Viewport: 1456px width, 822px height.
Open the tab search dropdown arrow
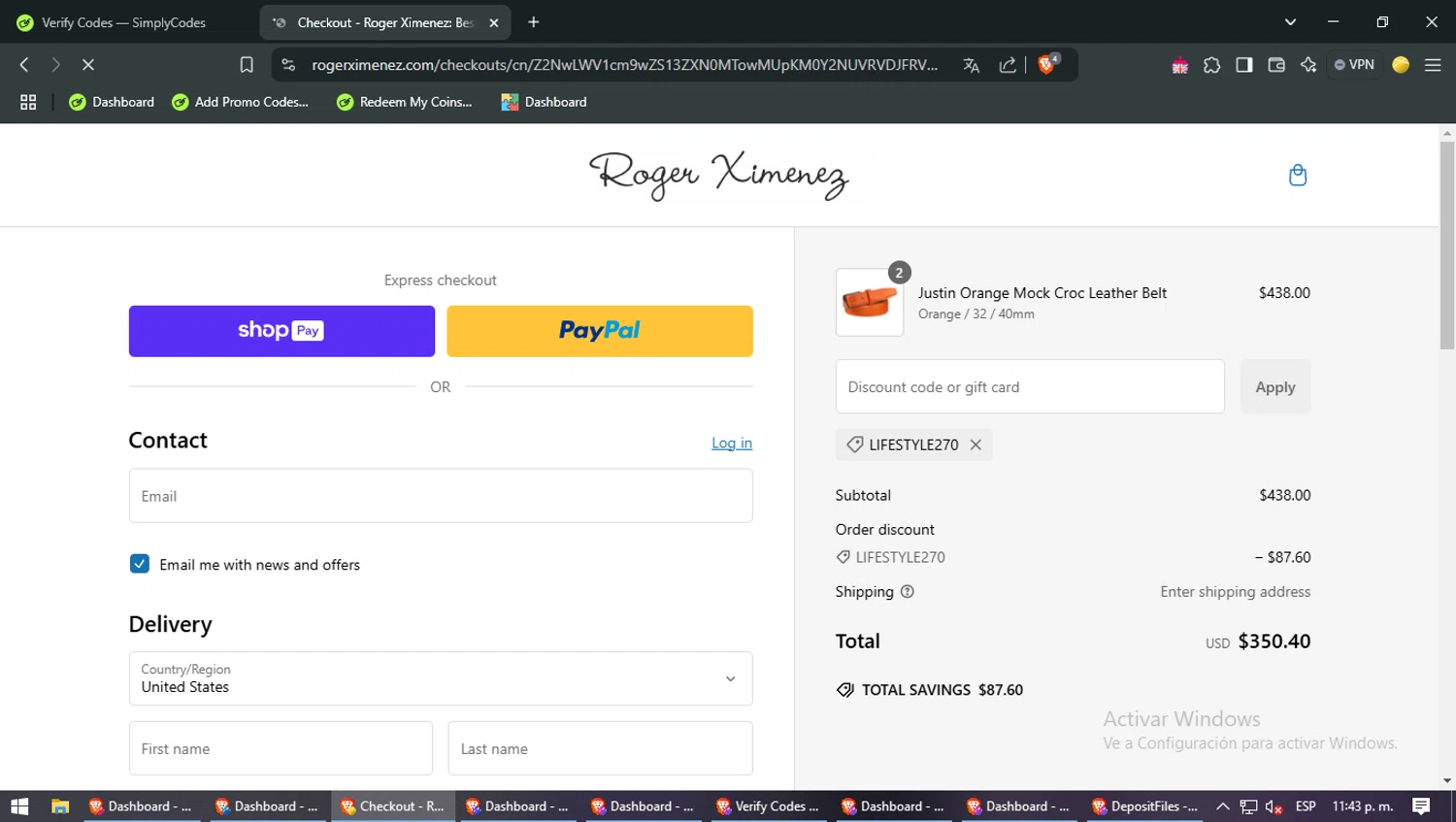tap(1290, 22)
